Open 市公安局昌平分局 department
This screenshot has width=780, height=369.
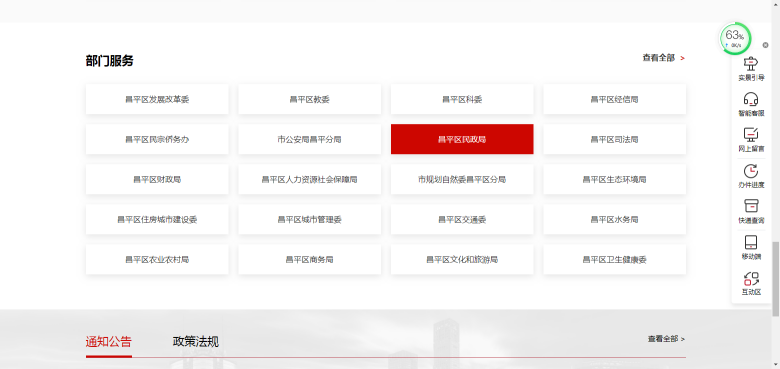tap(309, 139)
